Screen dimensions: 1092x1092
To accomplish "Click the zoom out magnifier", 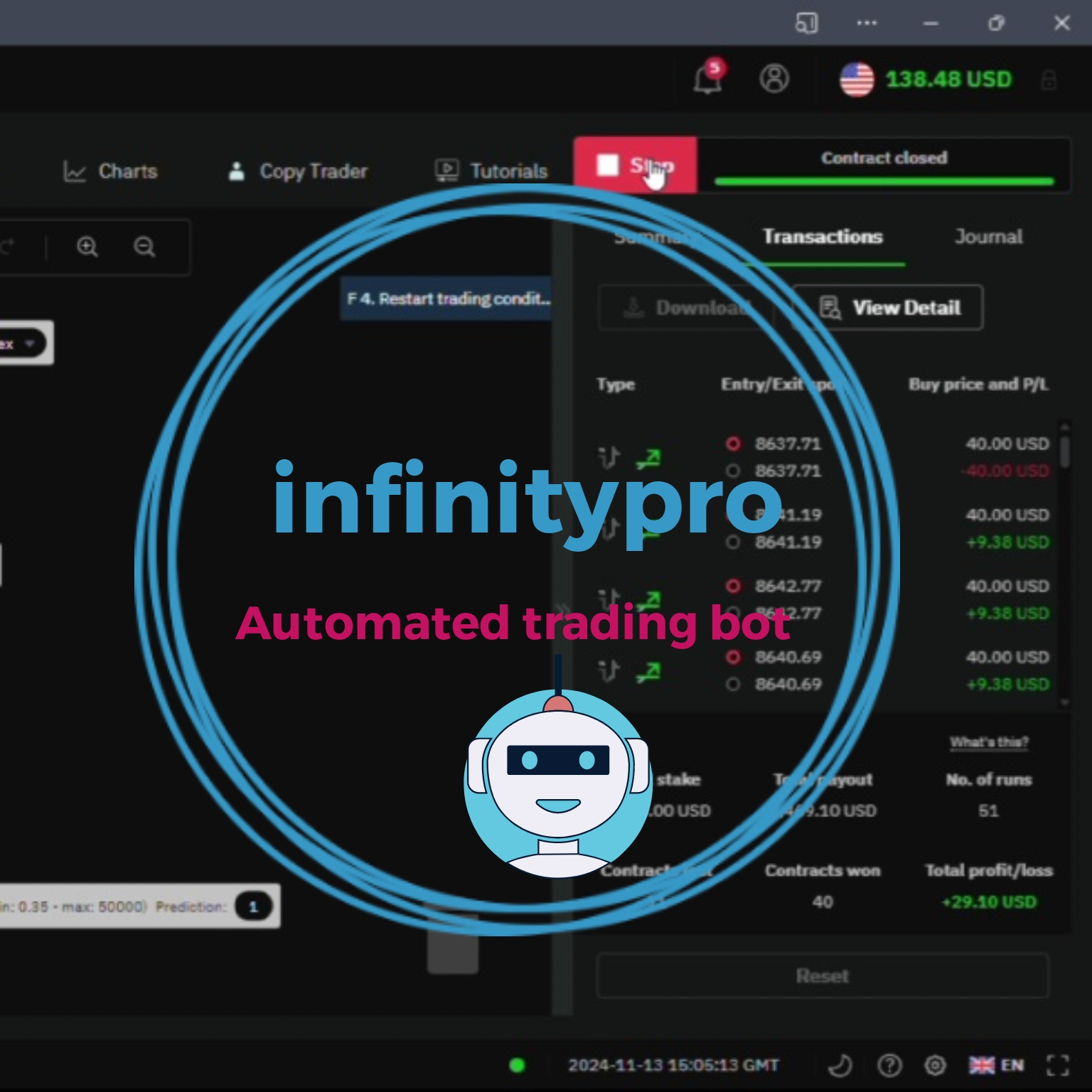I will click(144, 247).
